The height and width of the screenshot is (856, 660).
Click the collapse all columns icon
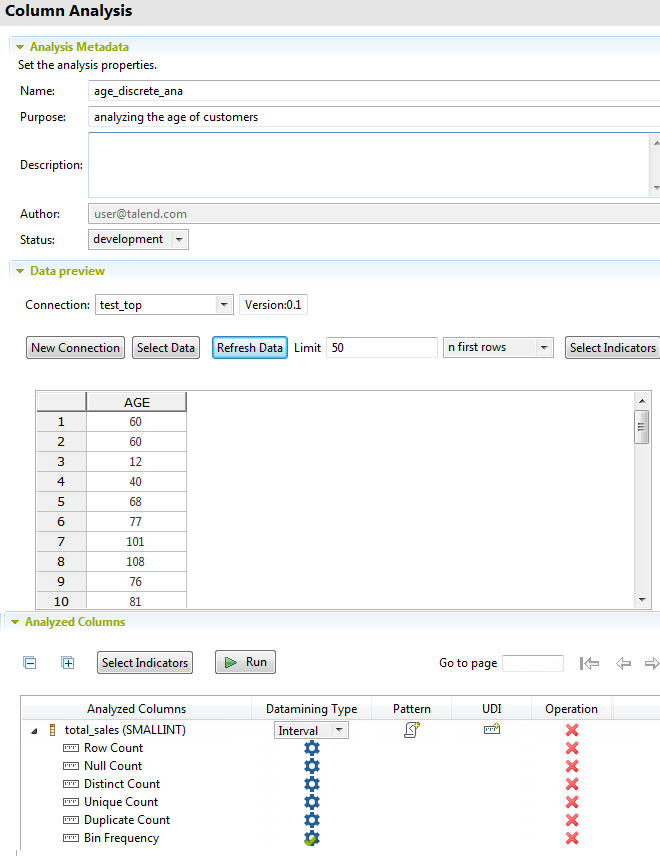(x=30, y=662)
